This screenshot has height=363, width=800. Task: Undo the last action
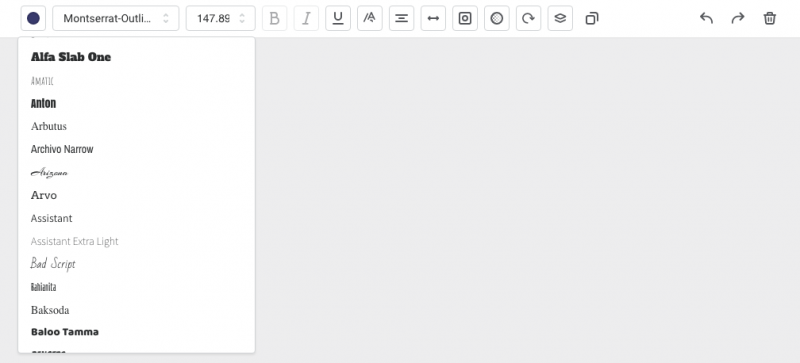tap(706, 18)
